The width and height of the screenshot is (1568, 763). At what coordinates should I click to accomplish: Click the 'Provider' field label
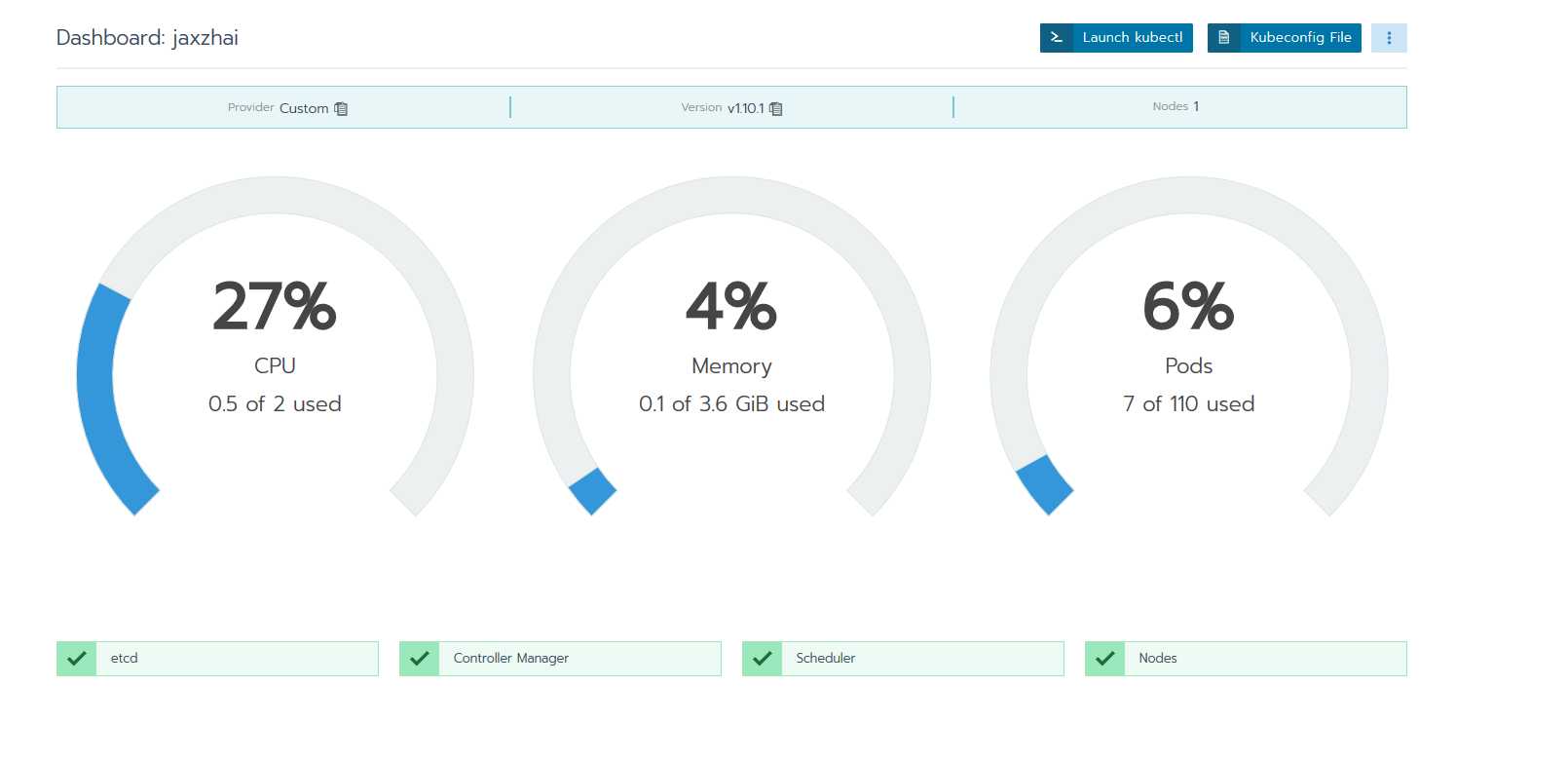click(x=251, y=107)
